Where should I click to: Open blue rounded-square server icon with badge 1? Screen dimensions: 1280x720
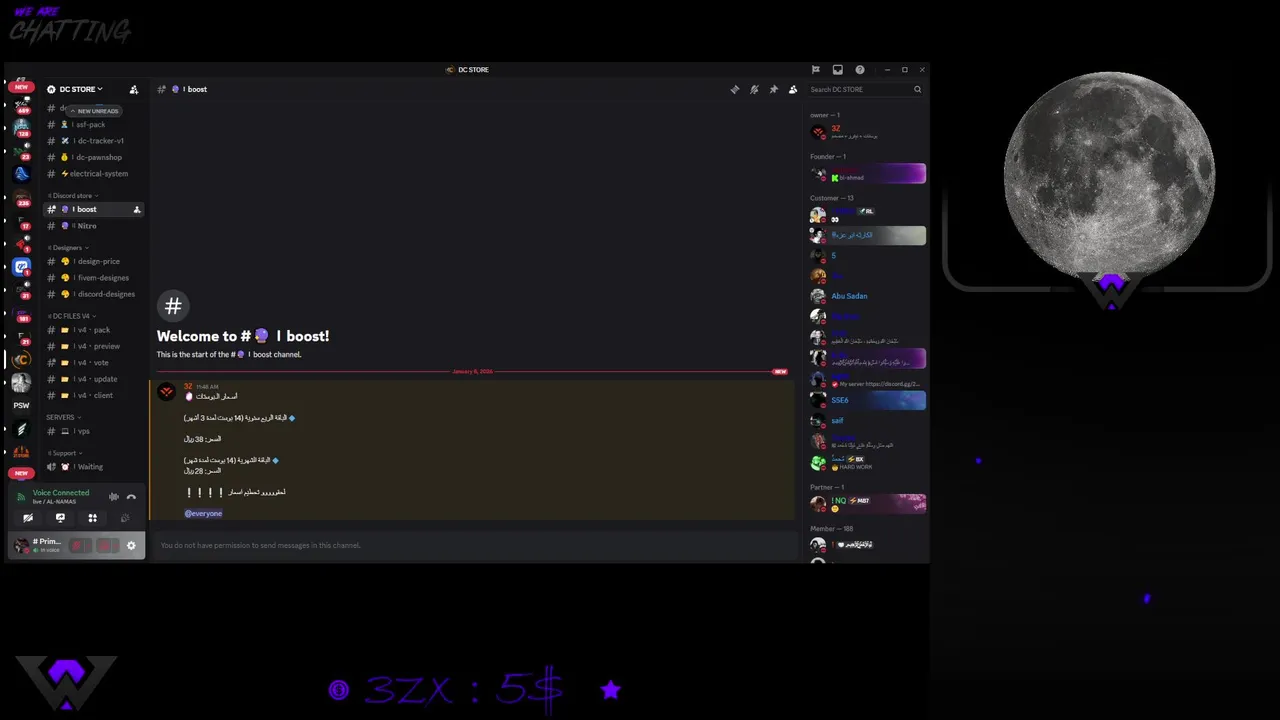[x=21, y=266]
